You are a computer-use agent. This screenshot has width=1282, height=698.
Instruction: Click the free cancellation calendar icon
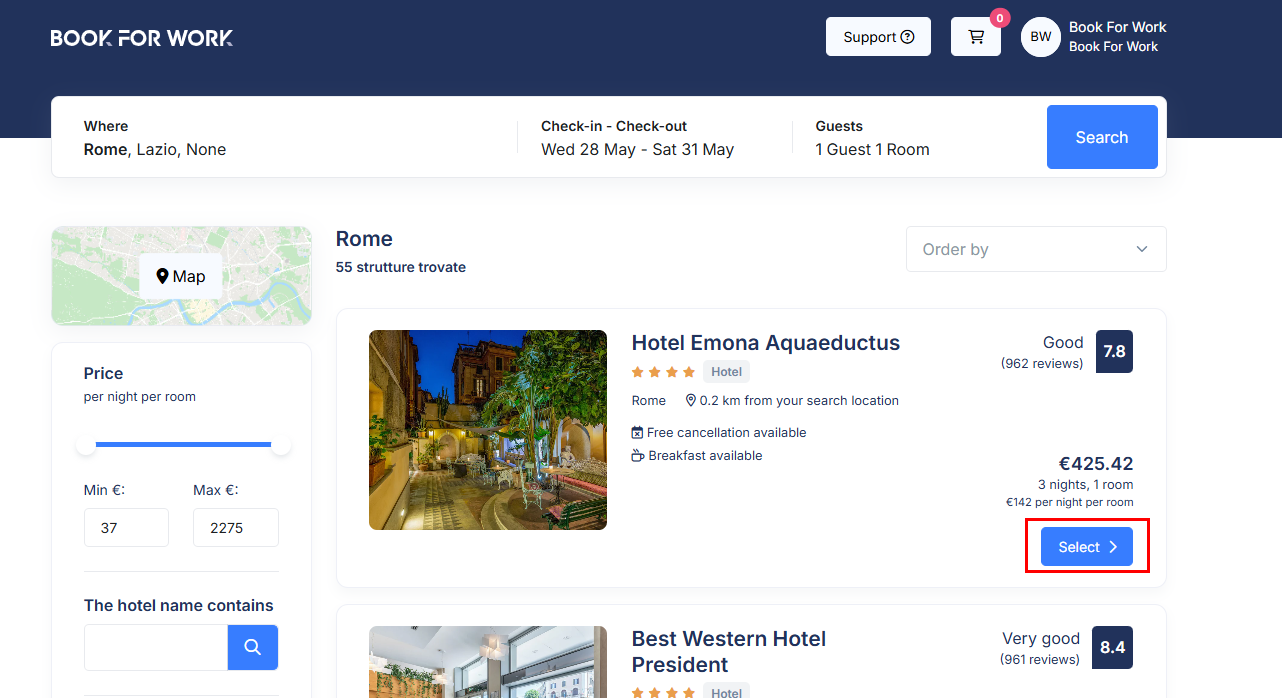[637, 433]
